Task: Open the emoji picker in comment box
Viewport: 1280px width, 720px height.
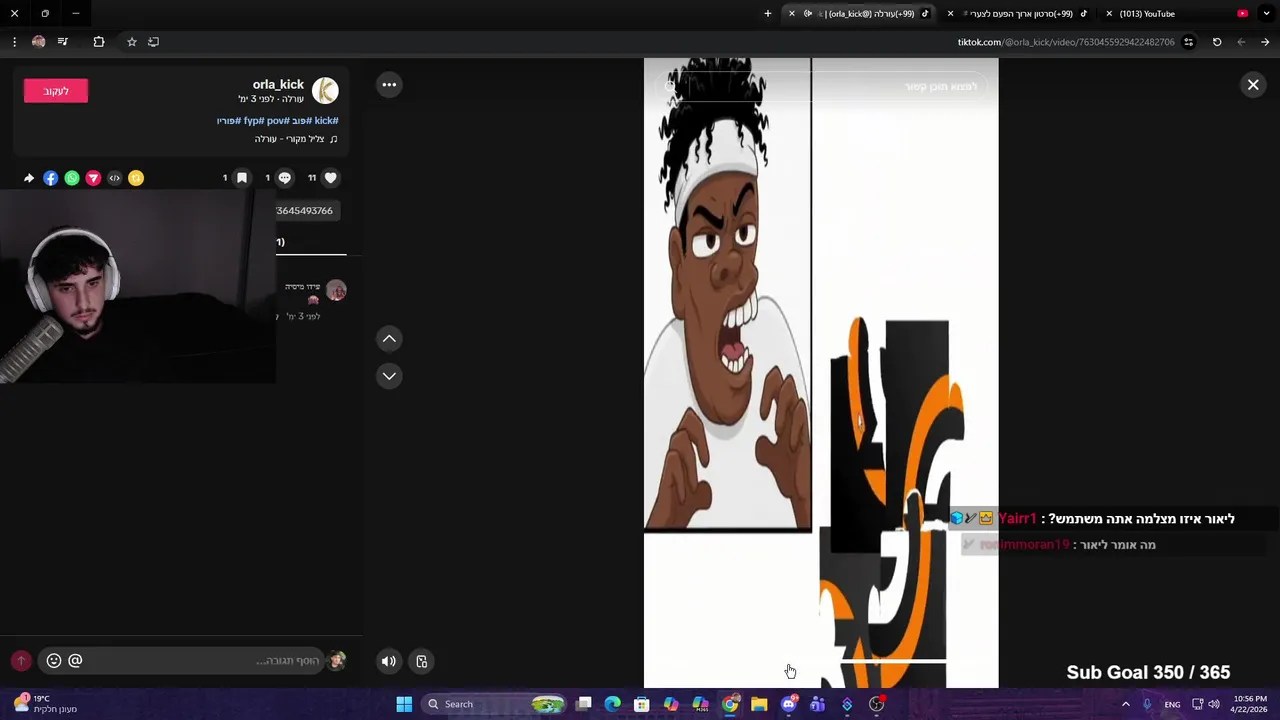Action: (x=54, y=661)
